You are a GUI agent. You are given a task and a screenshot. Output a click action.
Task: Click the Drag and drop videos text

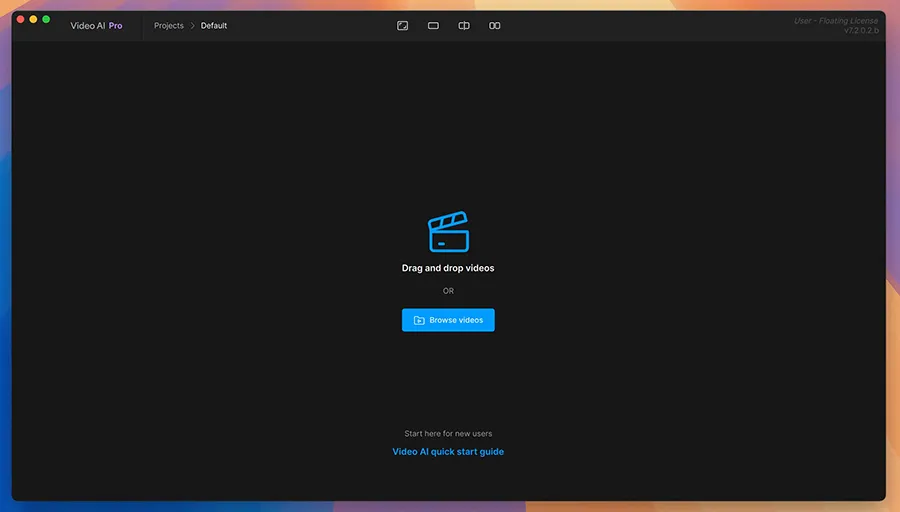click(448, 268)
